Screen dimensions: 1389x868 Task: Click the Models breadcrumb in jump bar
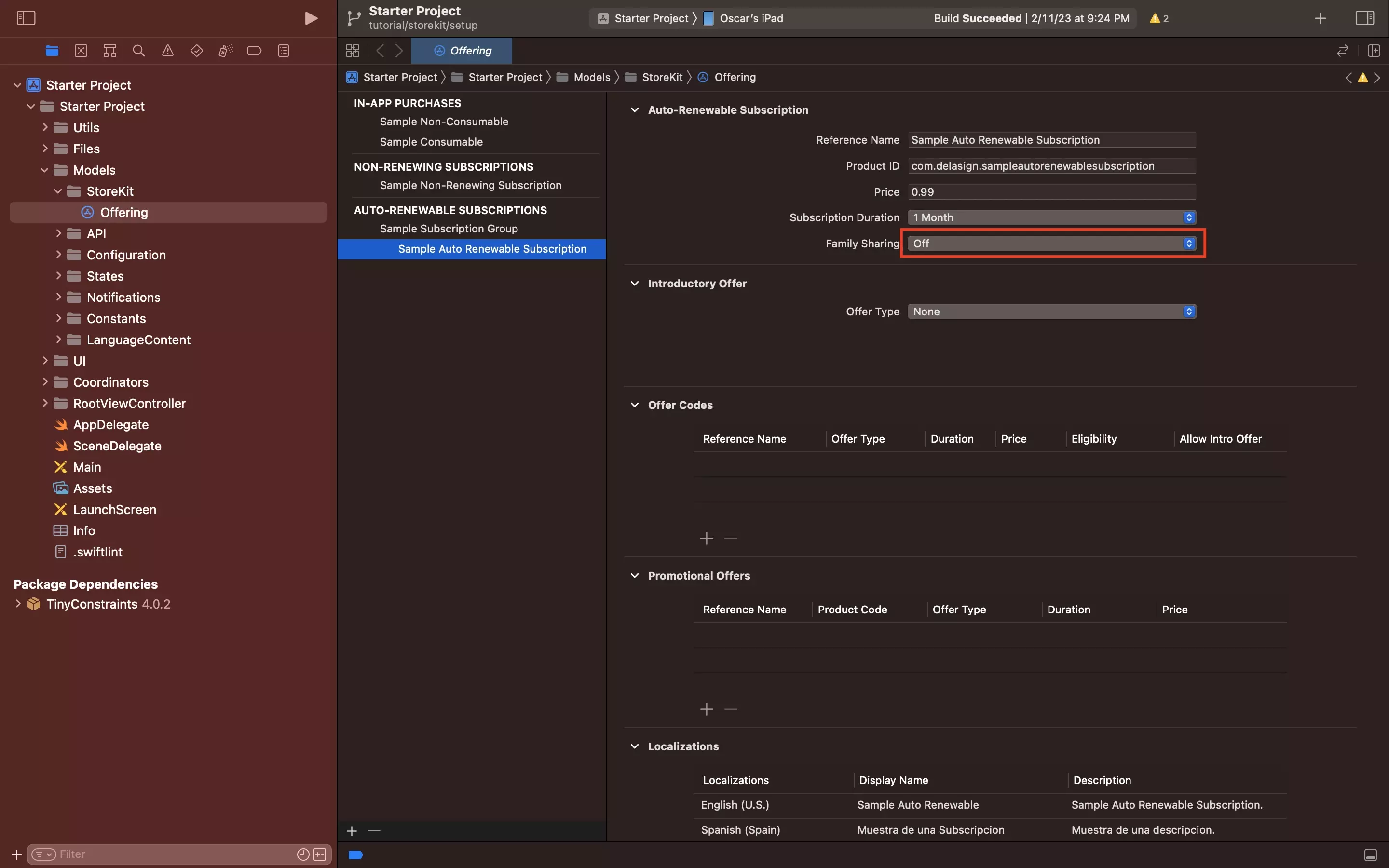point(592,78)
